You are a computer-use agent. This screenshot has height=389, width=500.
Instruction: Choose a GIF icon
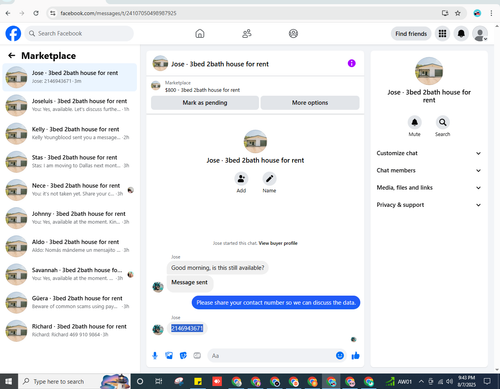(x=197, y=356)
